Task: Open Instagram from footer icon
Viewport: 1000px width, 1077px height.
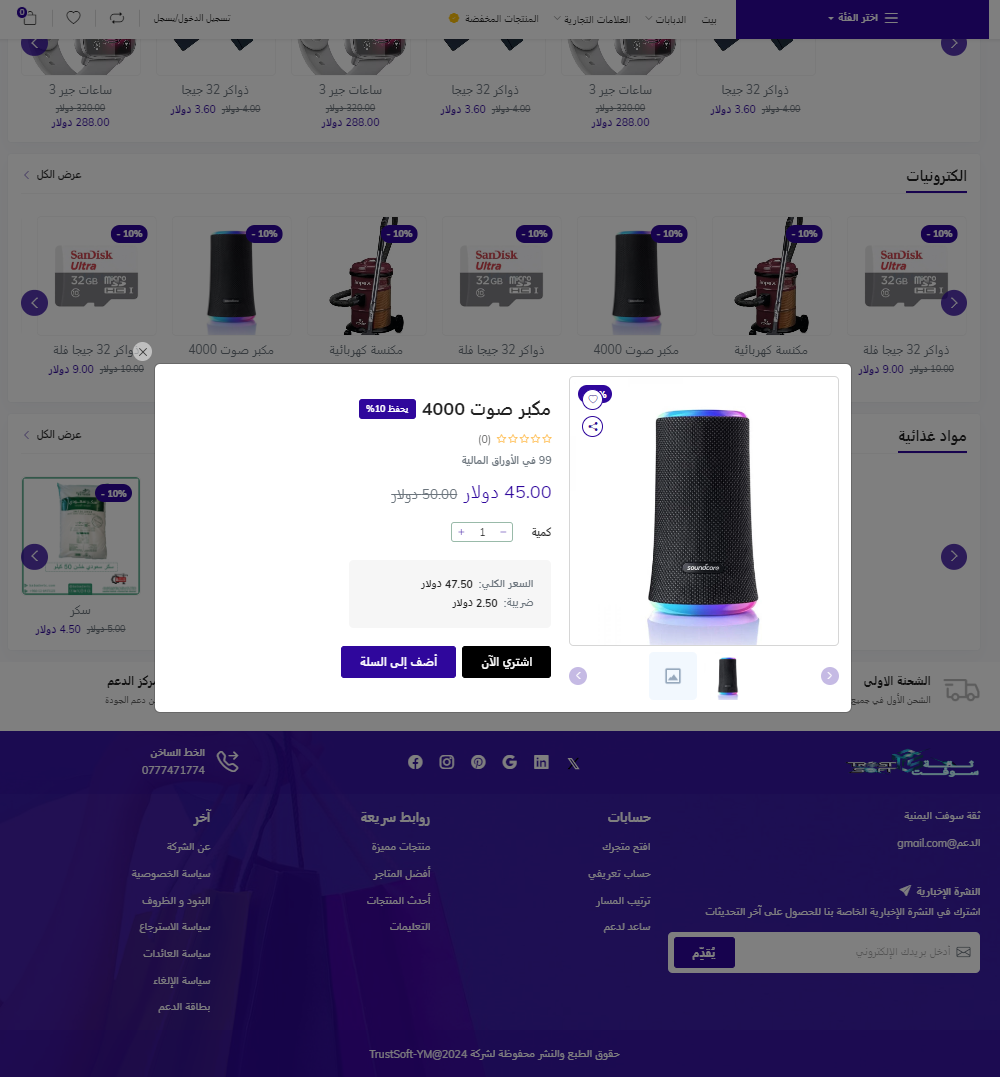Action: point(446,762)
